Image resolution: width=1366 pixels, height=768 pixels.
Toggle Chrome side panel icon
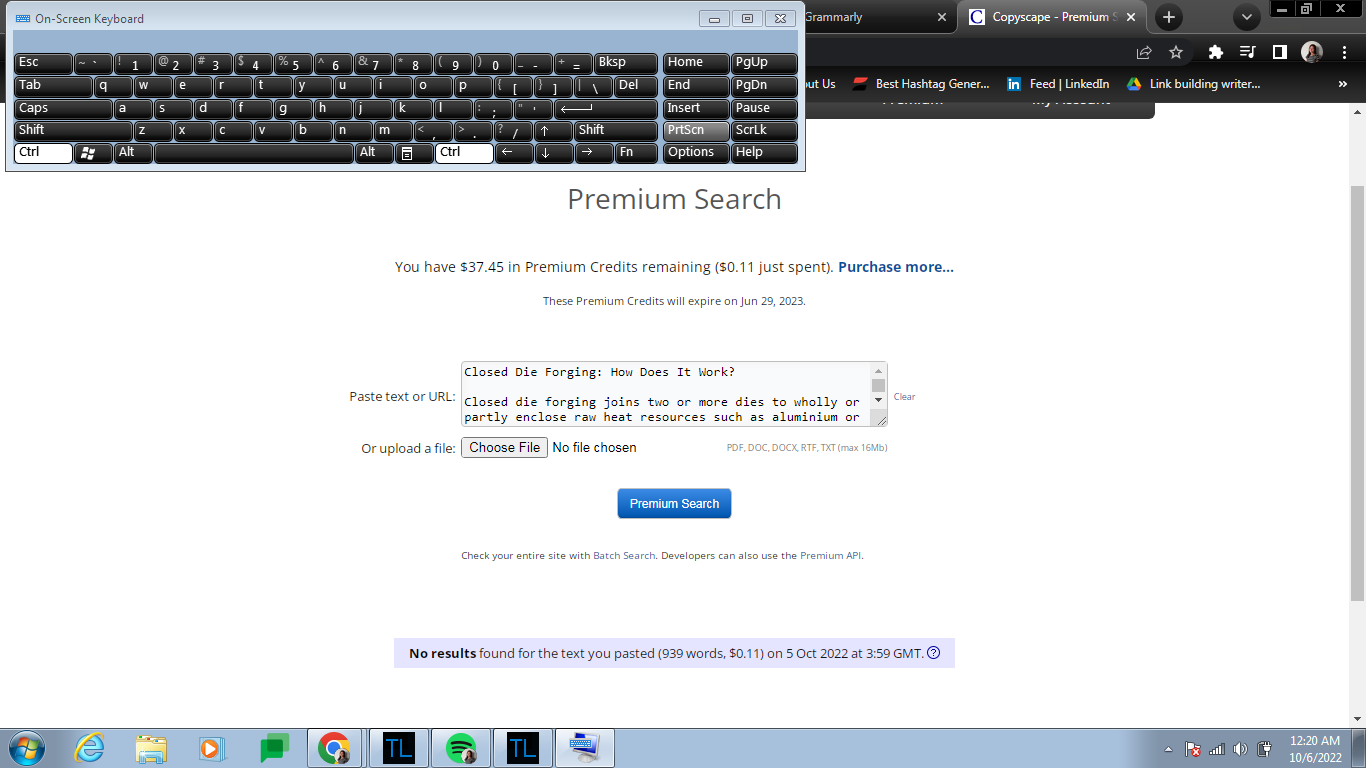click(x=1279, y=52)
